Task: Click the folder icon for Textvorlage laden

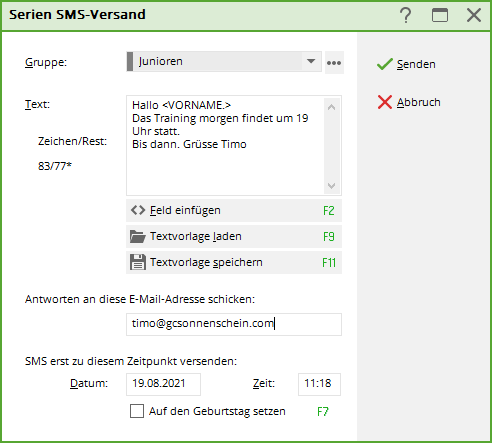Action: [138, 236]
